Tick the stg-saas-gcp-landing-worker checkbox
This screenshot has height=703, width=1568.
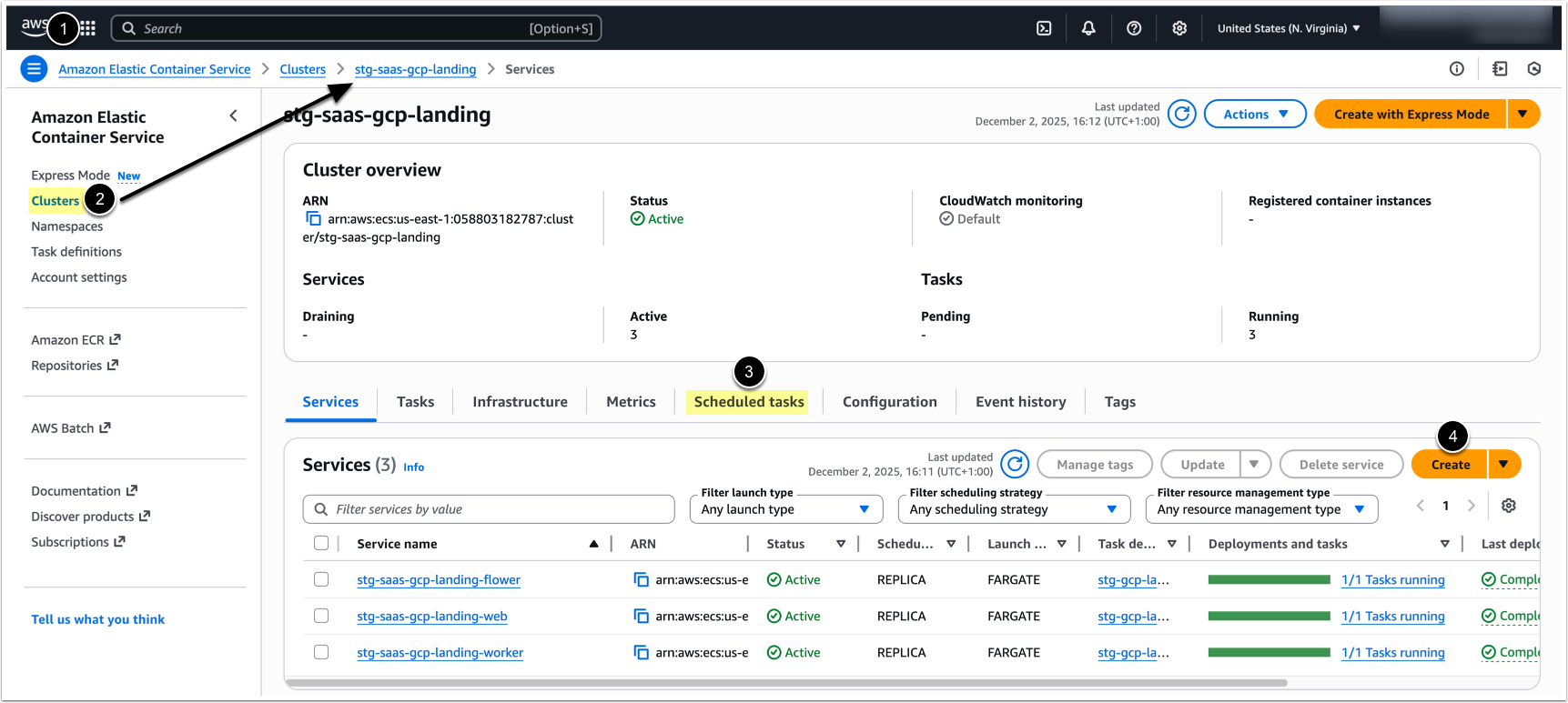321,652
